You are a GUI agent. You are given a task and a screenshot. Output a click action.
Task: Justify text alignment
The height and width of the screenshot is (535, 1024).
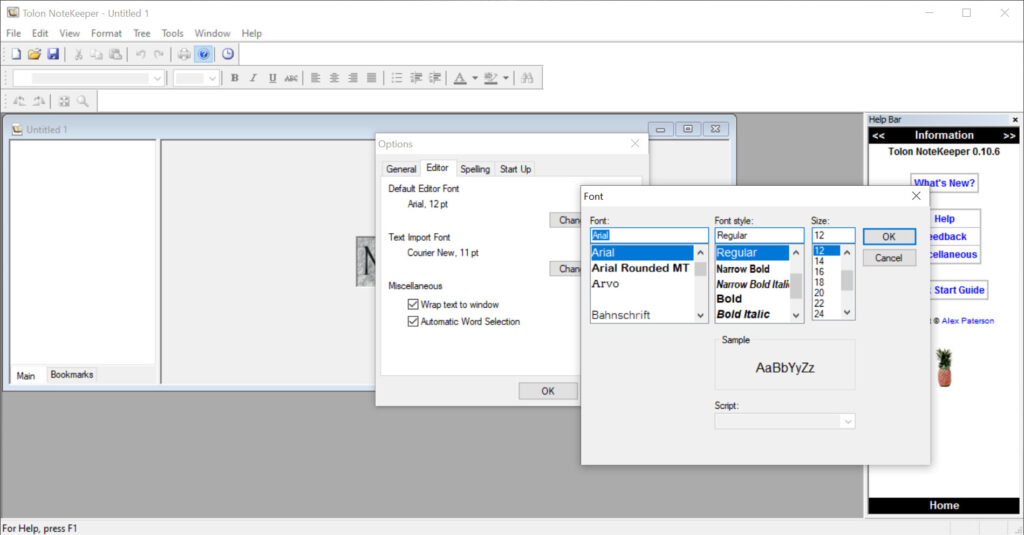[x=372, y=78]
